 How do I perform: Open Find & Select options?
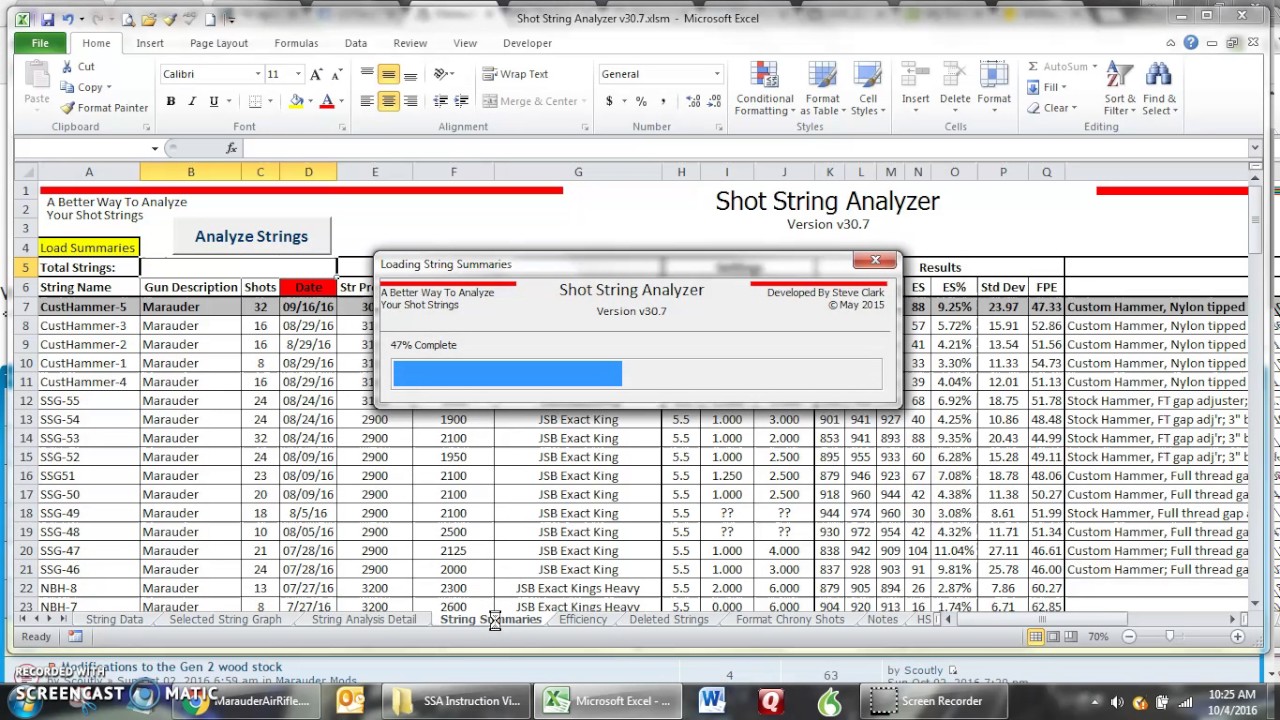(x=1159, y=89)
